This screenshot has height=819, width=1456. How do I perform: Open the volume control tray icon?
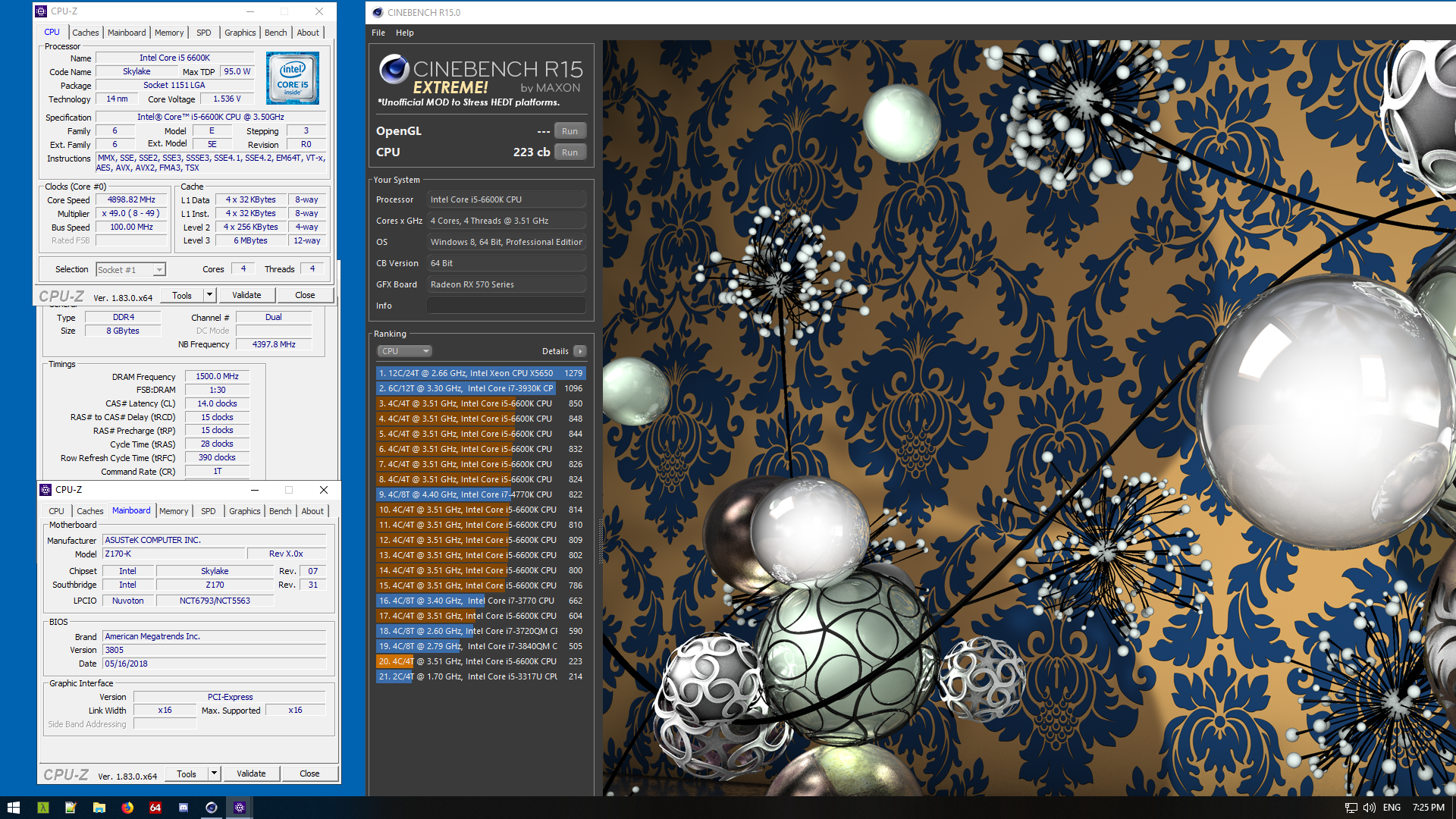pos(1369,808)
